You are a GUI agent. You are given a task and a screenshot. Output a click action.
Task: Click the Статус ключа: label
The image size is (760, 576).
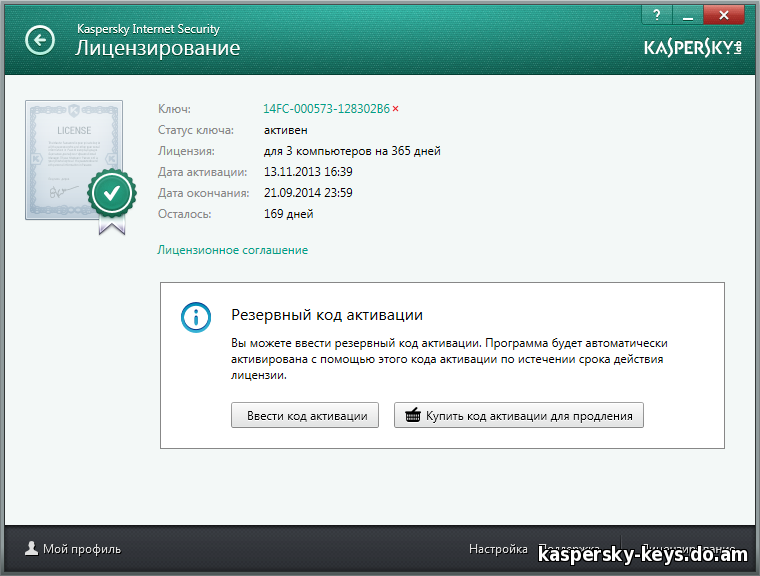196,130
